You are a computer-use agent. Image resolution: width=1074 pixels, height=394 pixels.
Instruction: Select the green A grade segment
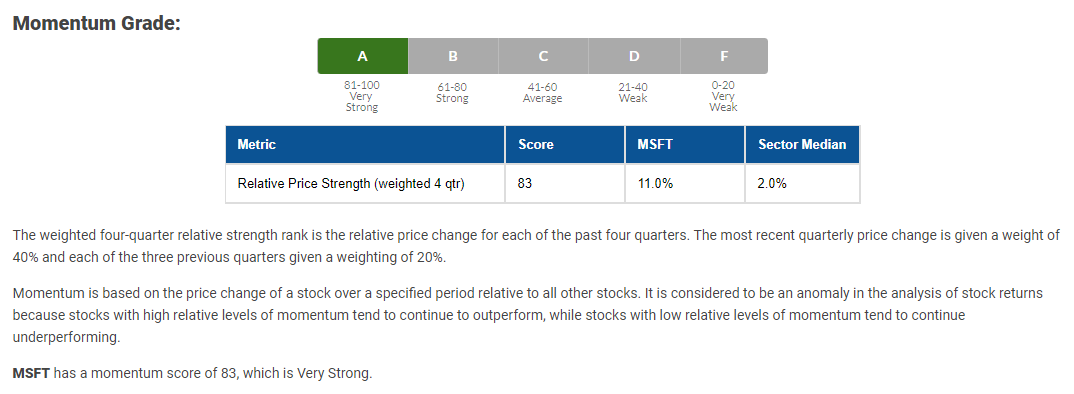point(362,56)
